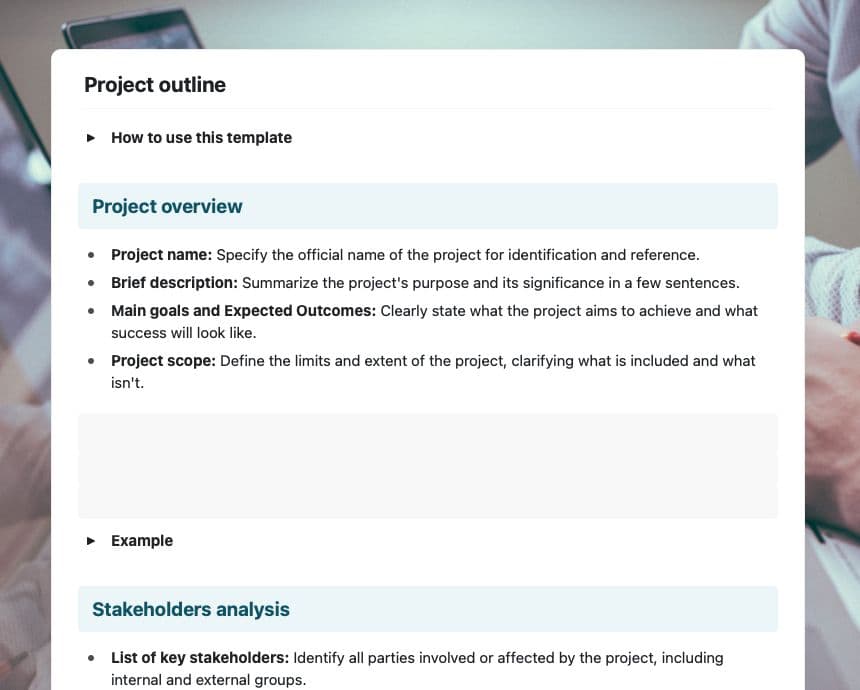Click the bullet beside "Main goals and Expected Outcomes"
860x690 pixels.
pyautogui.click(x=92, y=311)
